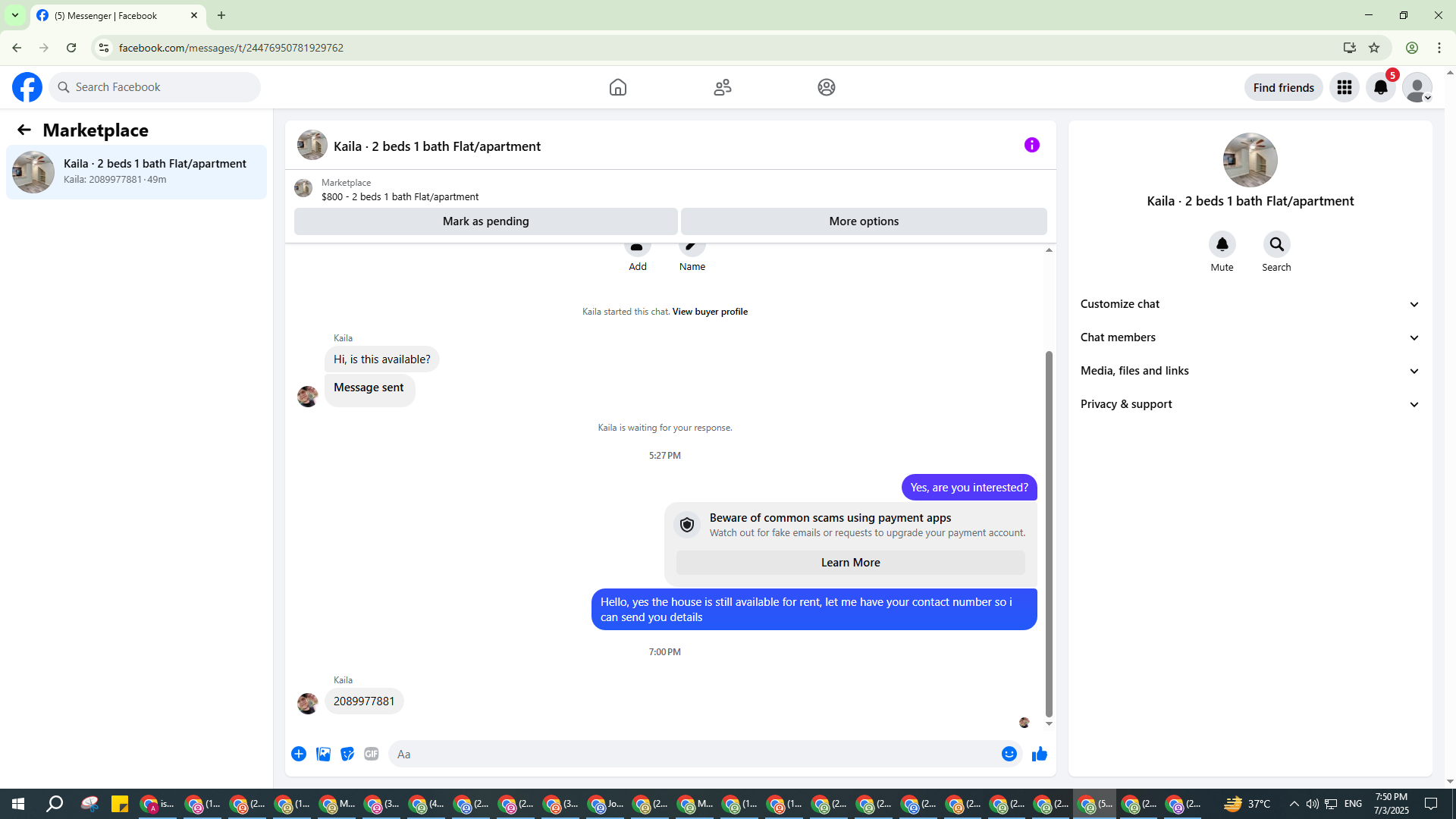Open more actions plus icon
This screenshot has height=819, width=1456.
[299, 754]
